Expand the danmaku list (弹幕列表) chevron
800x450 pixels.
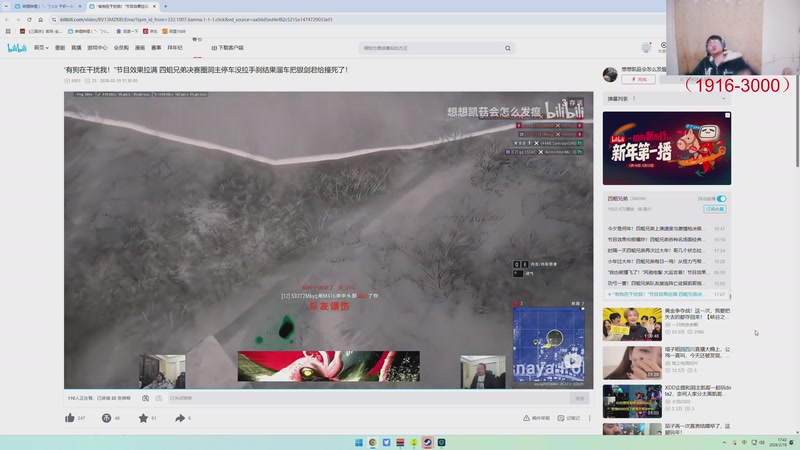coord(723,99)
